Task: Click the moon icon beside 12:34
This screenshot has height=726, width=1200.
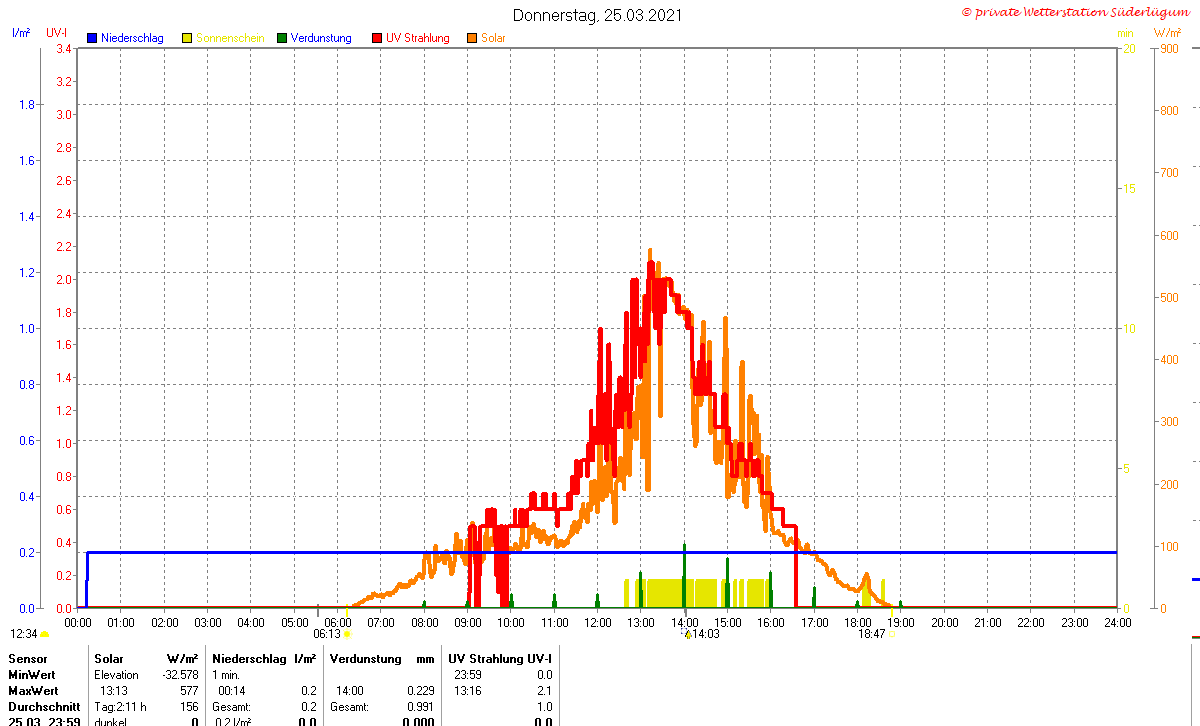Action: (x=44, y=634)
